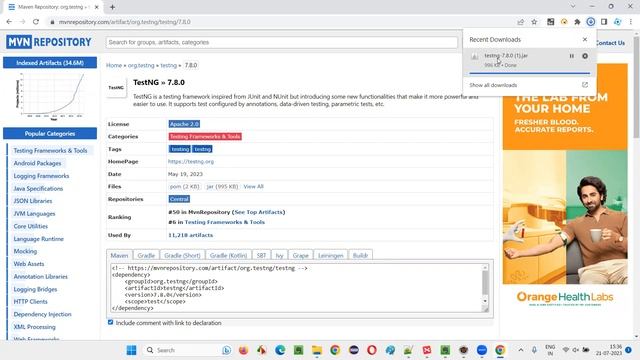Click the Orange Health Labs advertisement
Viewport: 640px width, 360px height.
(565, 186)
